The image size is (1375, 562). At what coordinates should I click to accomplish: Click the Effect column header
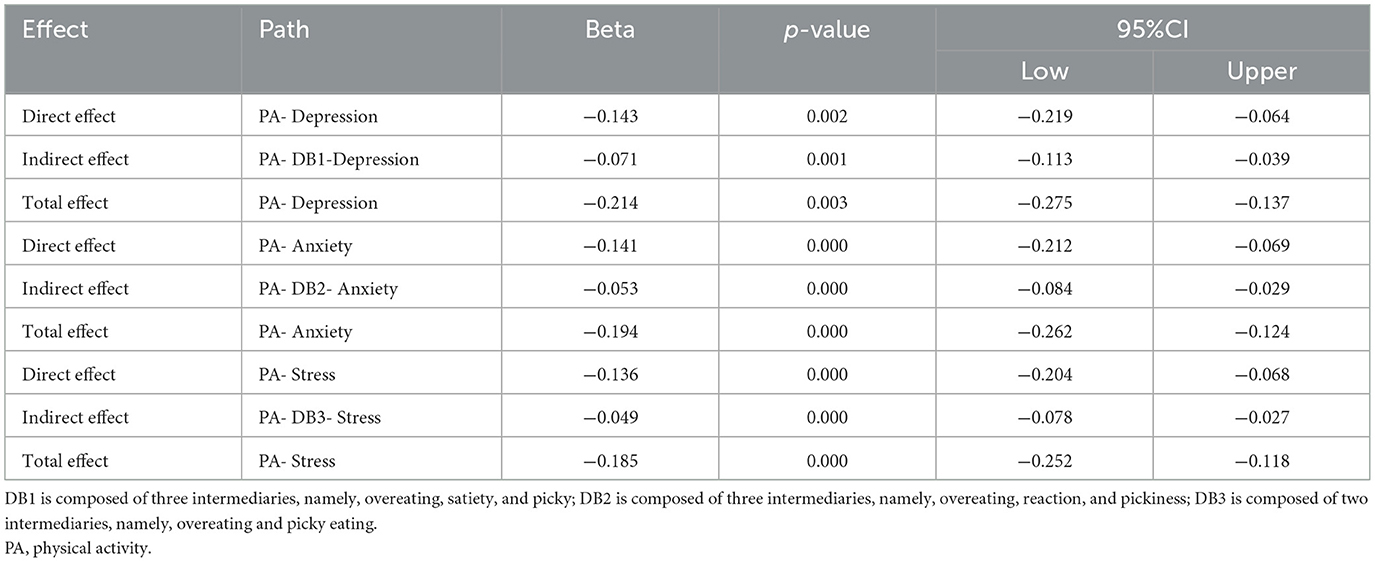[56, 30]
